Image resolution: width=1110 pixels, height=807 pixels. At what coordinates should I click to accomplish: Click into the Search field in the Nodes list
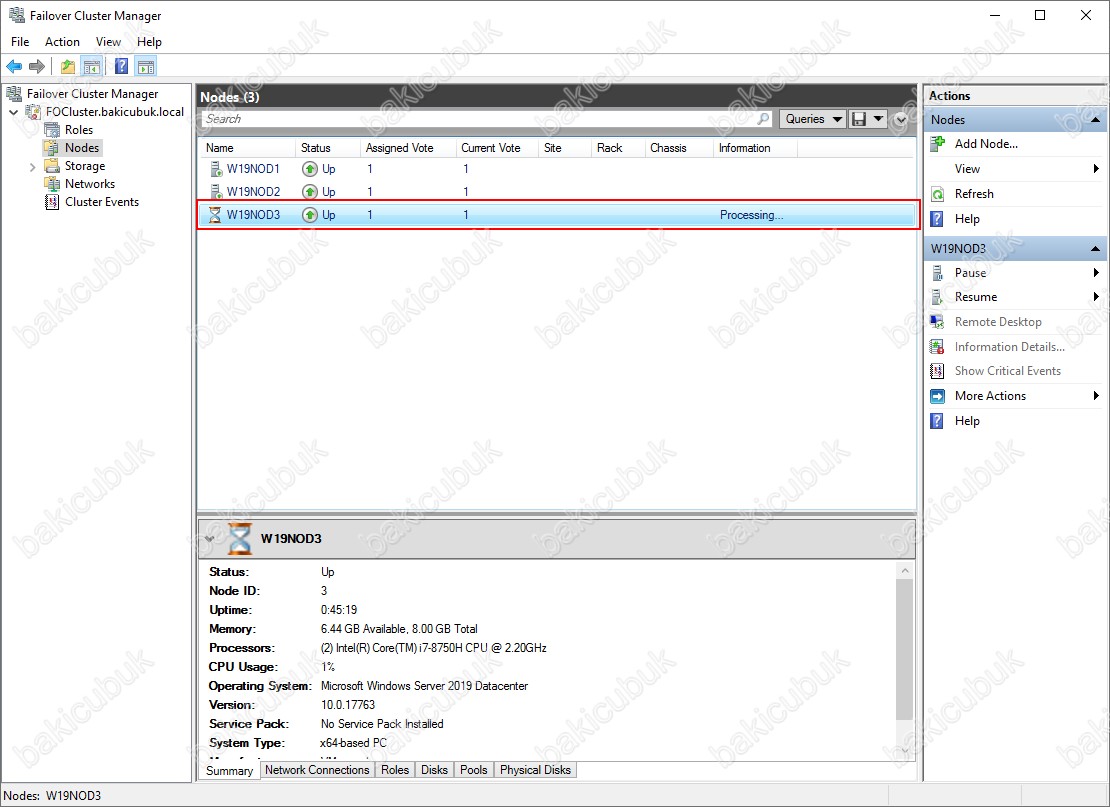tap(479, 119)
